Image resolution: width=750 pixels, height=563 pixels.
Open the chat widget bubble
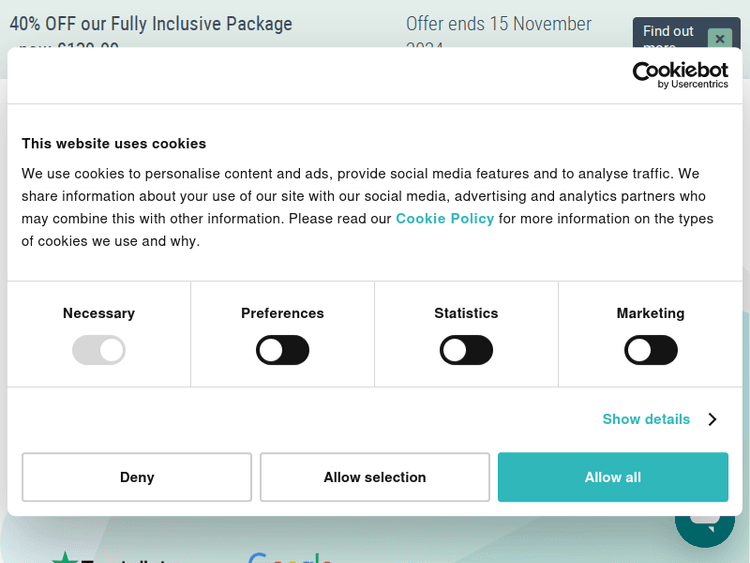[705, 528]
